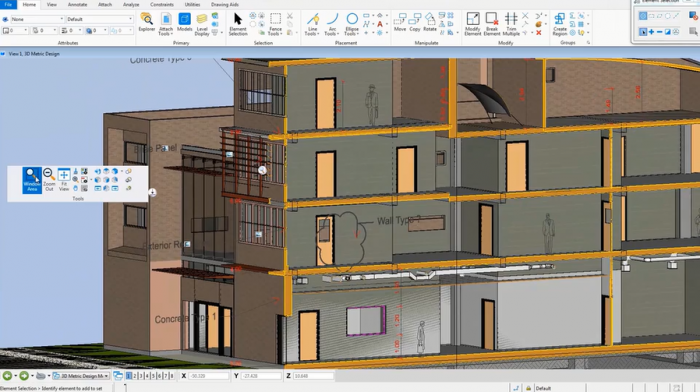Open Level Display
The width and height of the screenshot is (700, 392).
202,25
